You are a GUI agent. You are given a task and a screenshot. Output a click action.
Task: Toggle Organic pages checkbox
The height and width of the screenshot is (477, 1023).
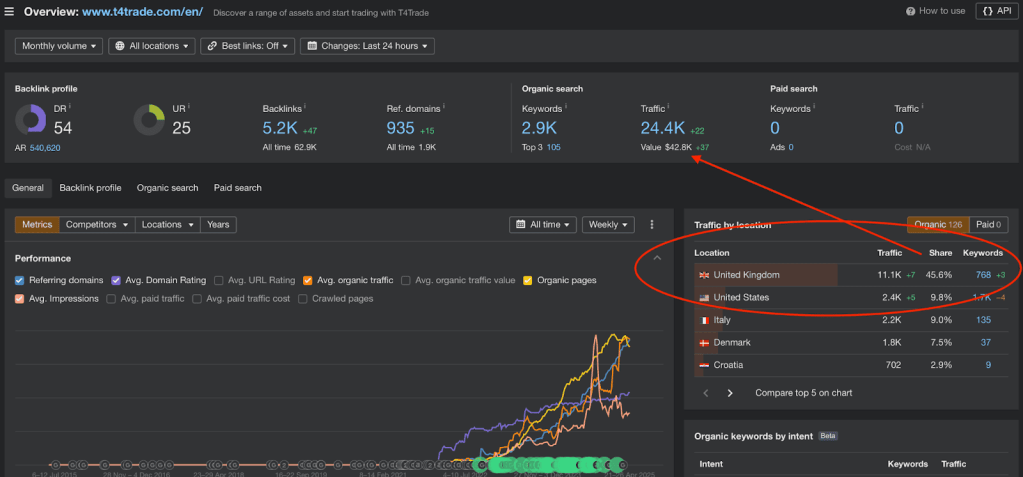[527, 280]
